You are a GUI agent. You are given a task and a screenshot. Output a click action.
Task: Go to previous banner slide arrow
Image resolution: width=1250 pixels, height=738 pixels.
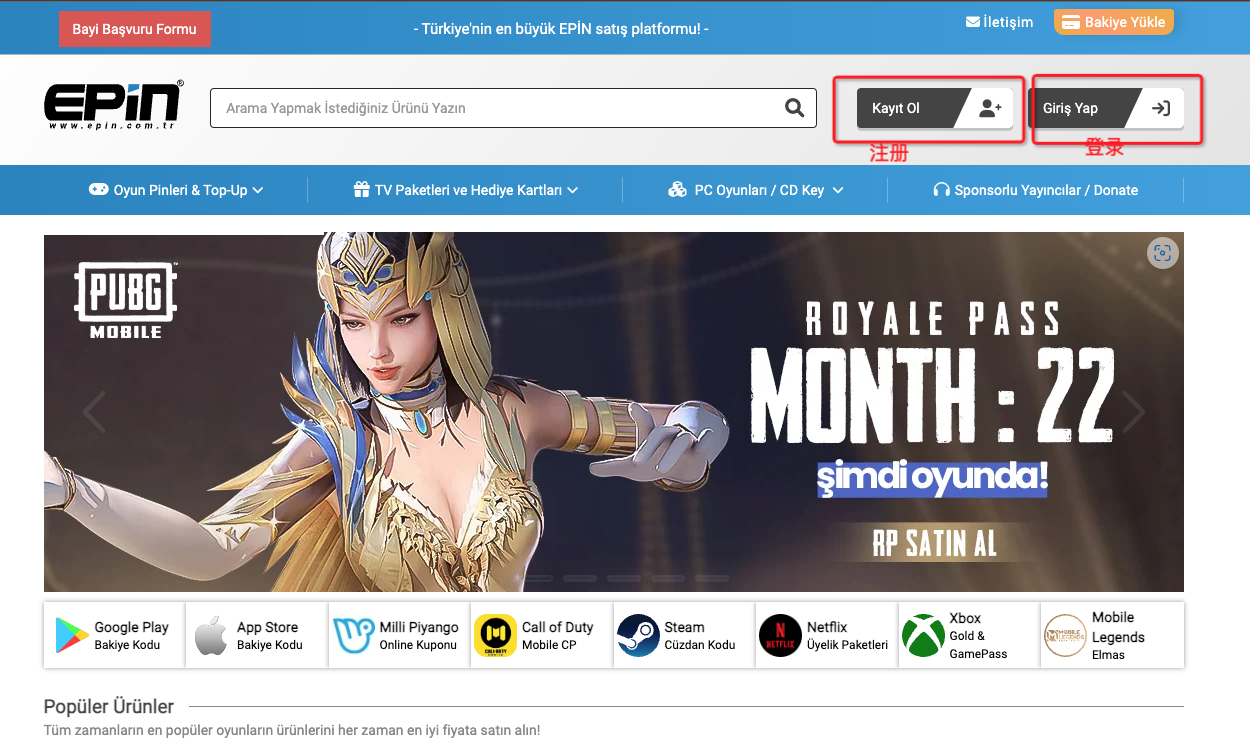94,411
